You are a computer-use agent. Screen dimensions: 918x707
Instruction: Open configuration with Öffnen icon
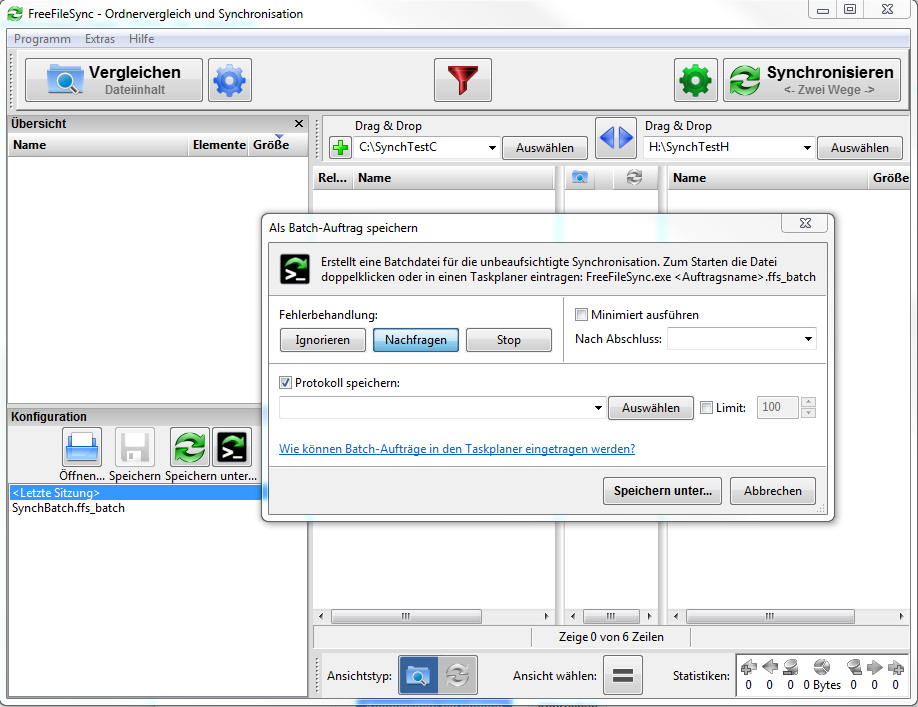tap(82, 448)
